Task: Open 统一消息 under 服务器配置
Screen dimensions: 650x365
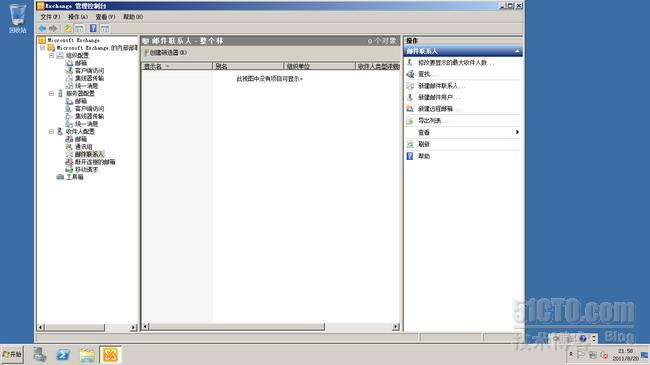Action: [86, 124]
